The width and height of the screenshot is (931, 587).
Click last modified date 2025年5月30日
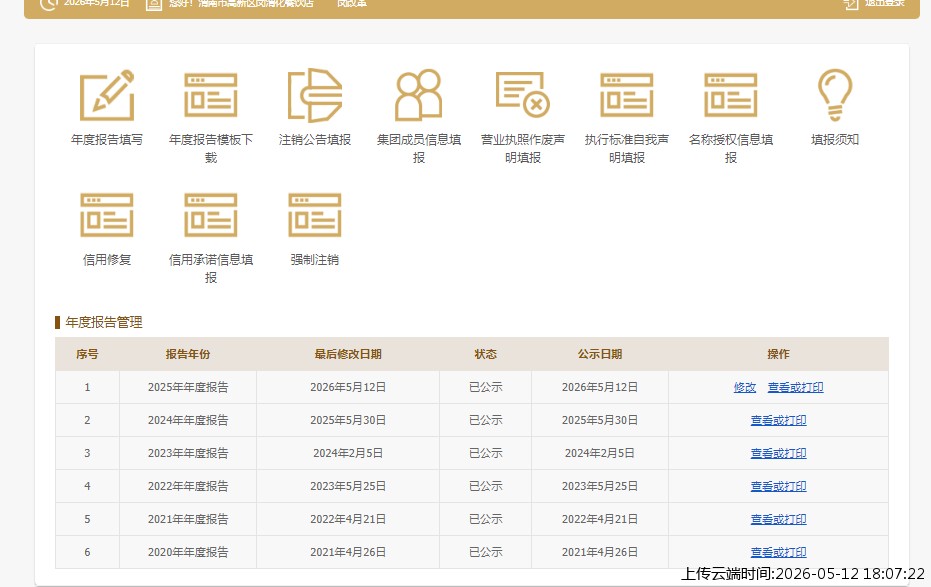[x=348, y=420]
